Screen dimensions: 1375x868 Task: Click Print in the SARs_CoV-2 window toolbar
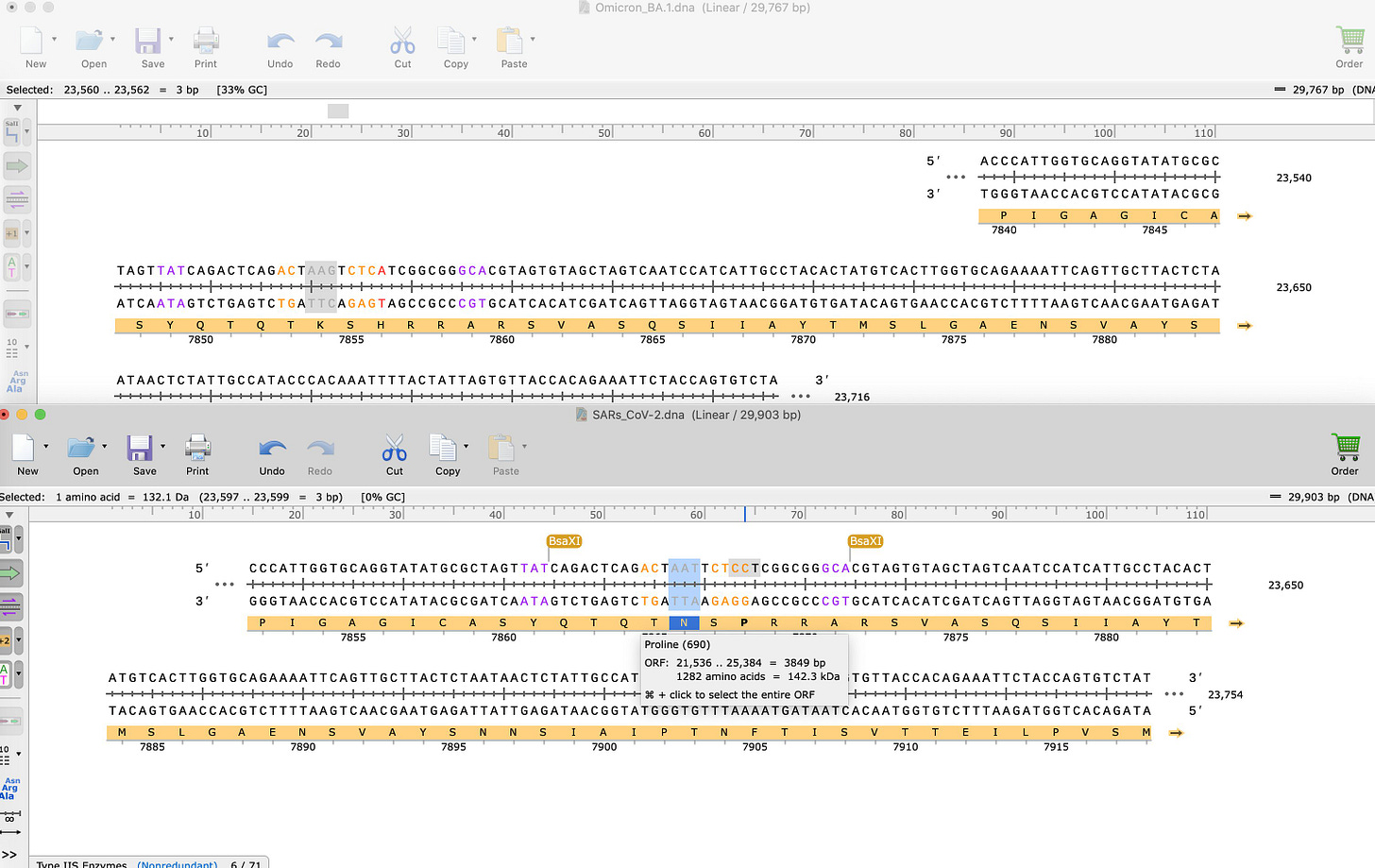[197, 454]
